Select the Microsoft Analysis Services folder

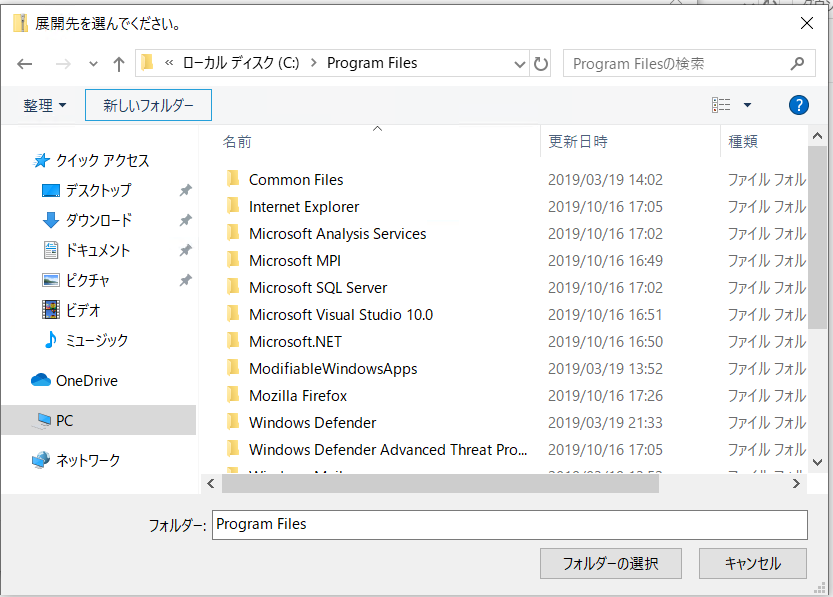point(337,234)
